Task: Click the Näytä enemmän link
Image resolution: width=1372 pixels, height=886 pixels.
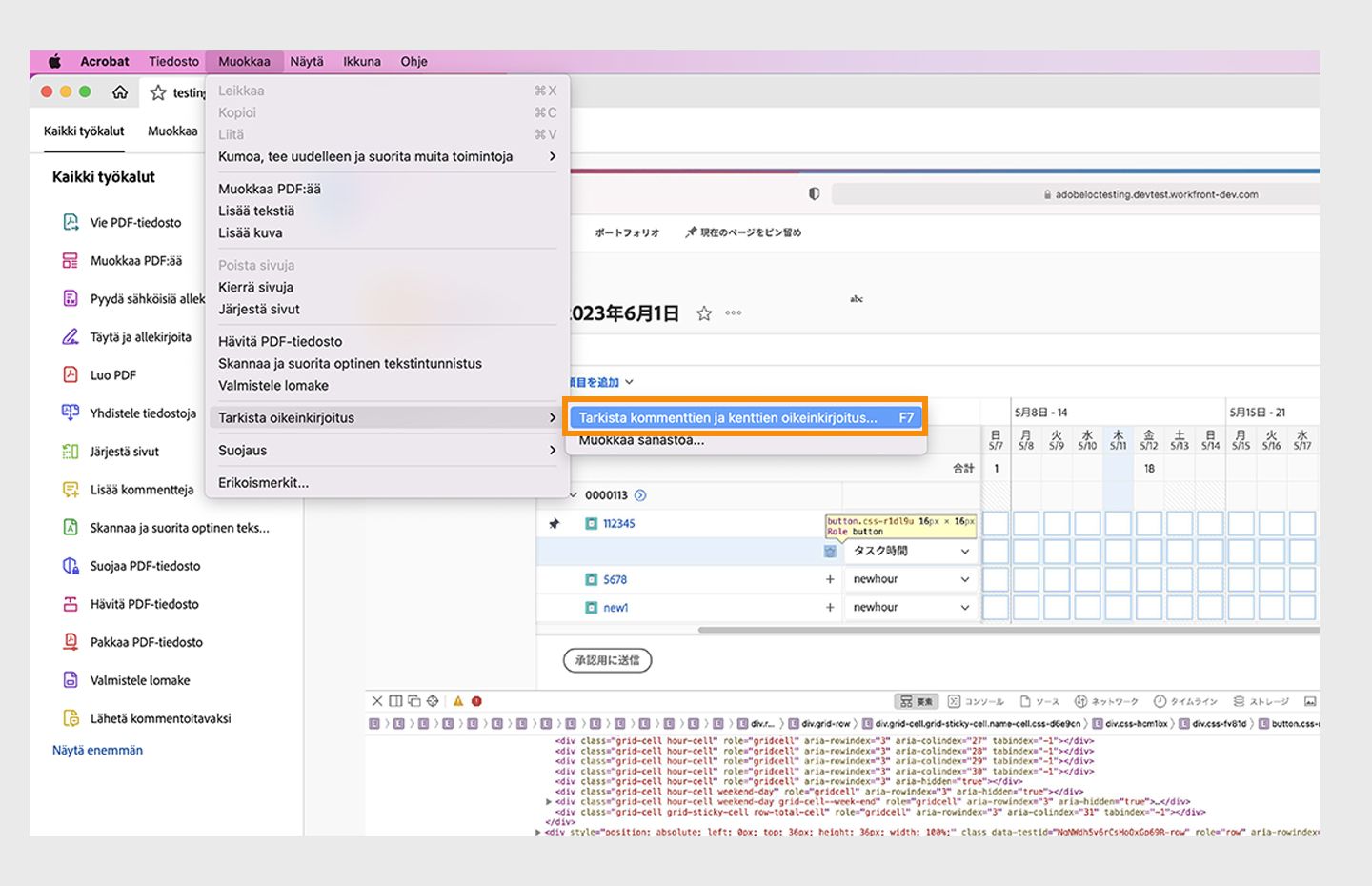Action: pos(97,750)
